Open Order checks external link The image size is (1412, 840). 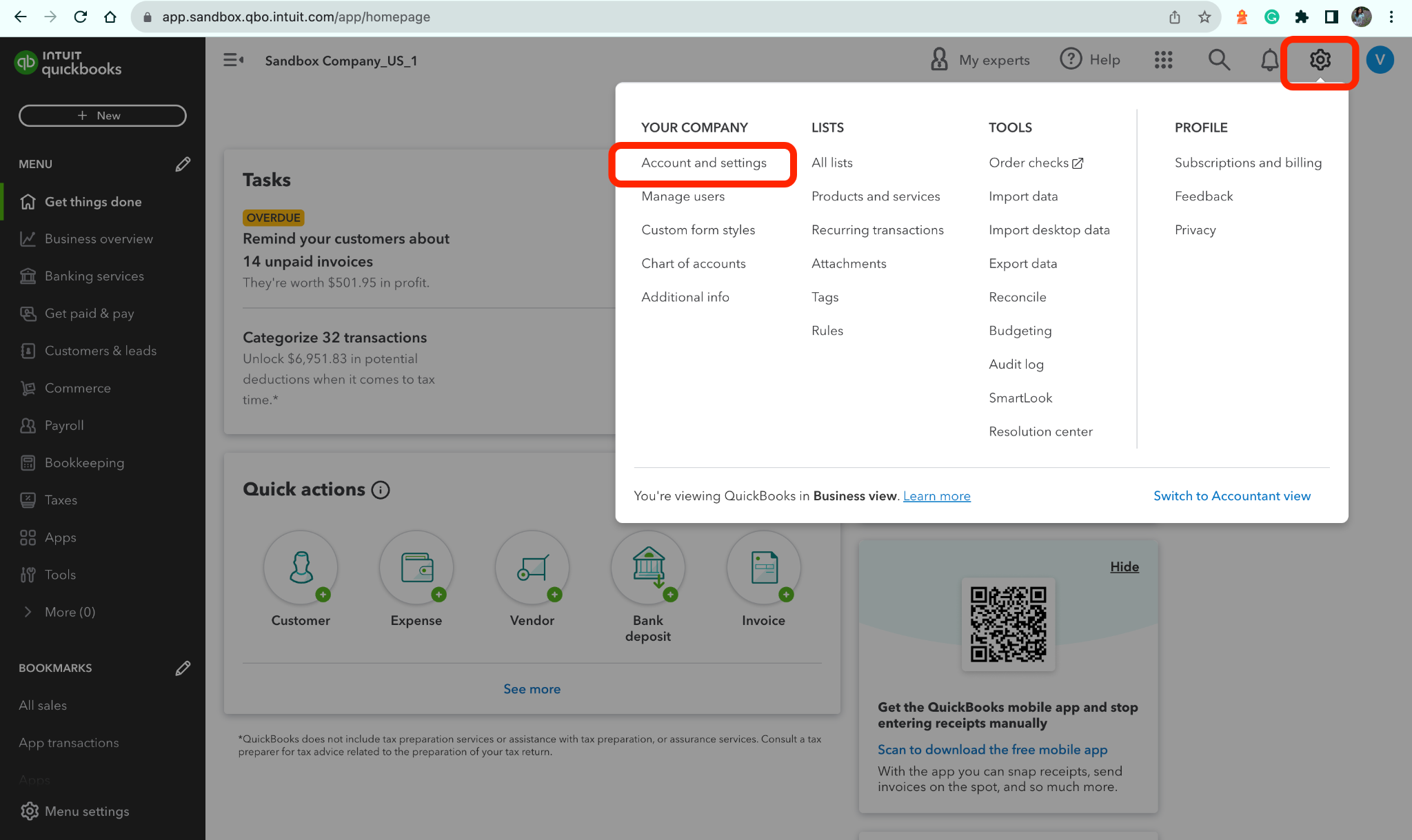tap(1036, 163)
